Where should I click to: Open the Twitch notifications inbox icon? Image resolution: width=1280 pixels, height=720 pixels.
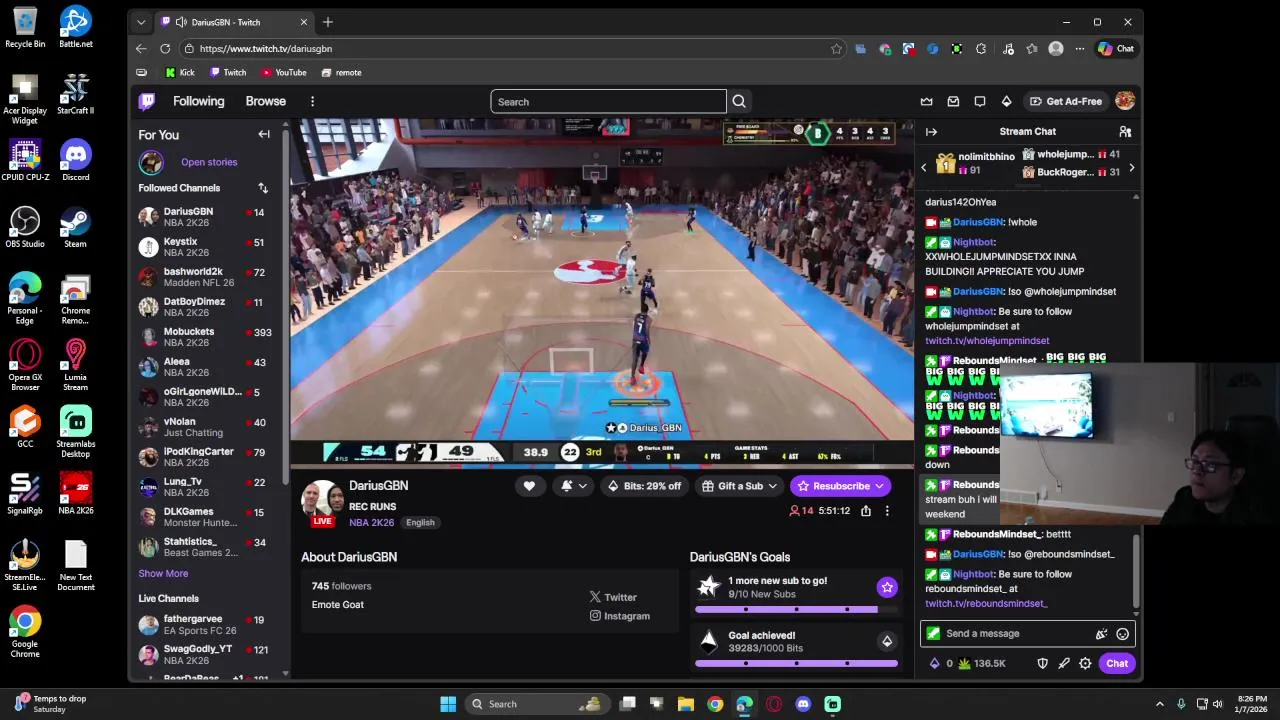[x=953, y=101]
